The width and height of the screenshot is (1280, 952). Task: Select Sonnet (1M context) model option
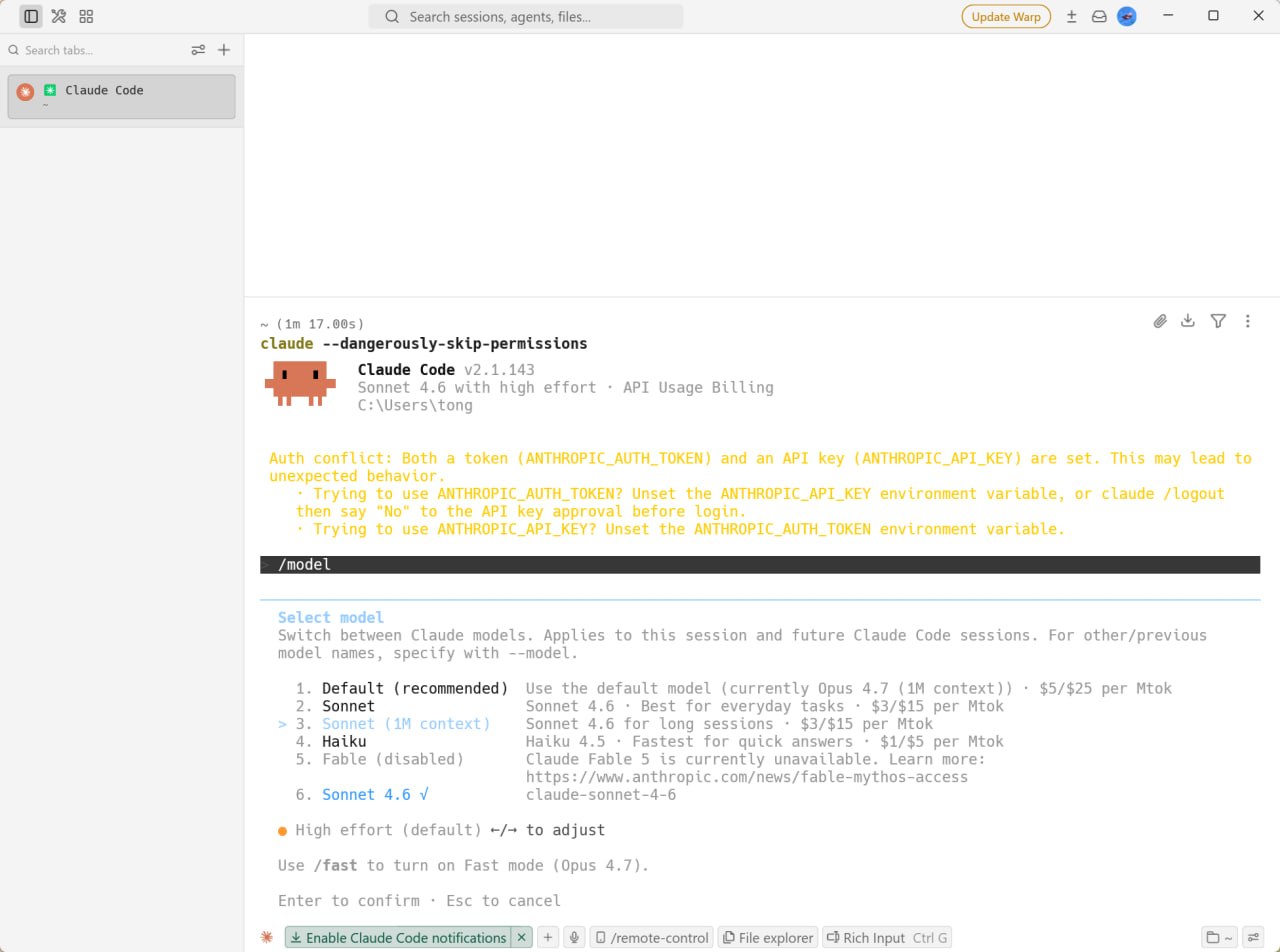[x=406, y=724]
